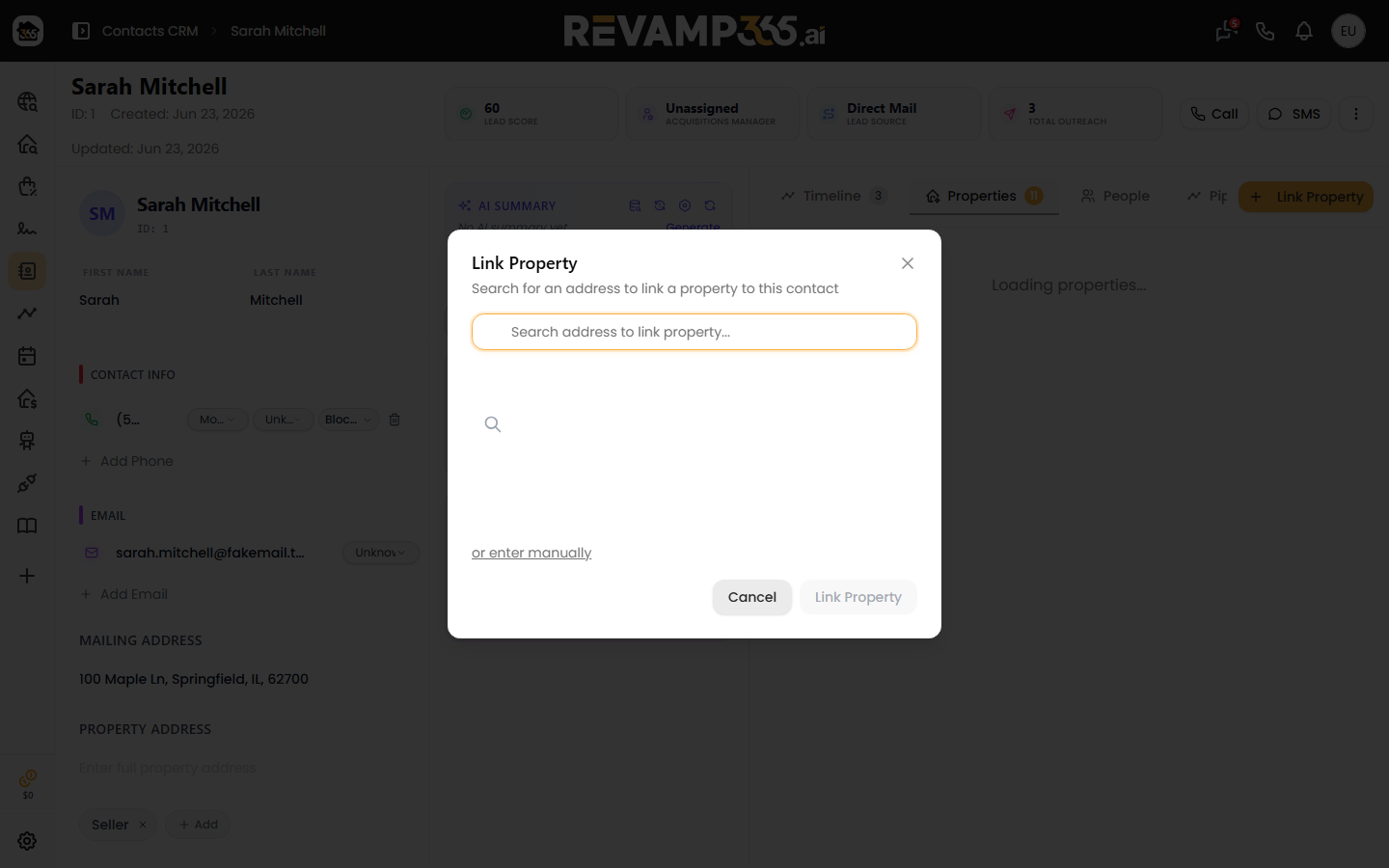Open the notifications bell
Screen dimensions: 1389x868
pyautogui.click(x=1303, y=31)
